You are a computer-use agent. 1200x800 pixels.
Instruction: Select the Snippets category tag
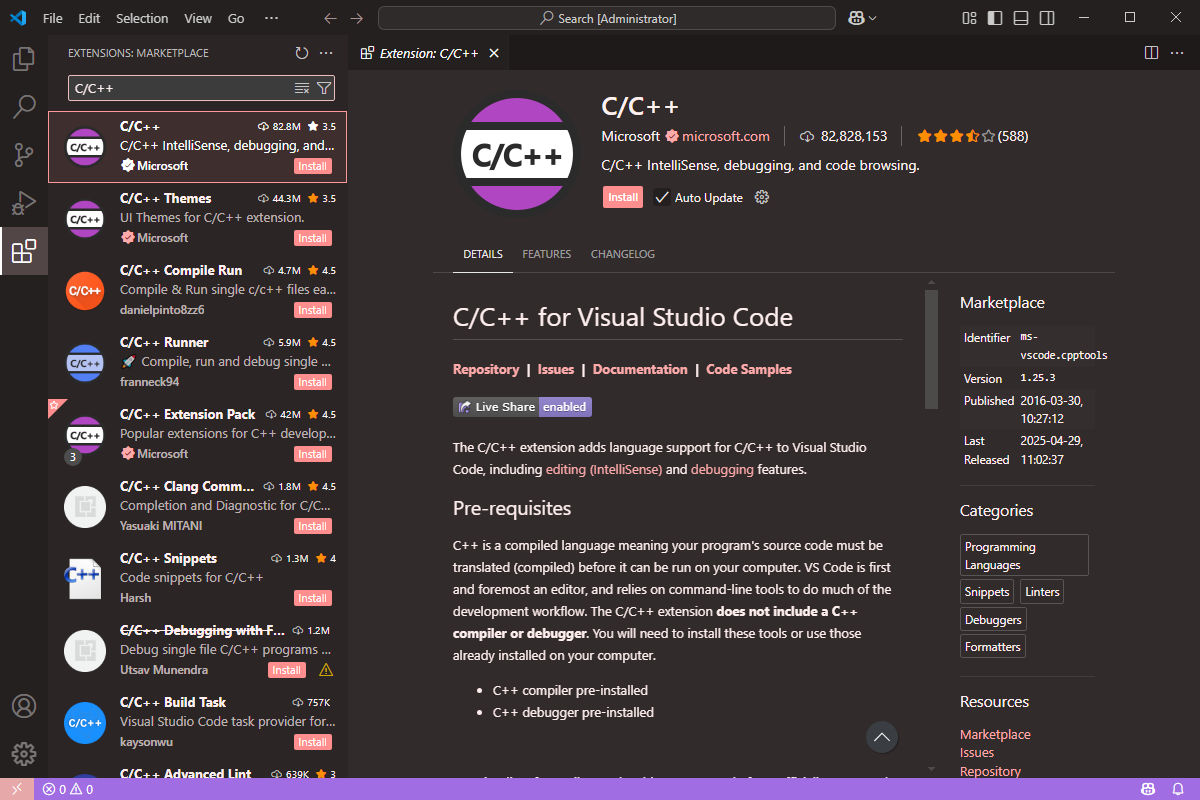tap(986, 592)
